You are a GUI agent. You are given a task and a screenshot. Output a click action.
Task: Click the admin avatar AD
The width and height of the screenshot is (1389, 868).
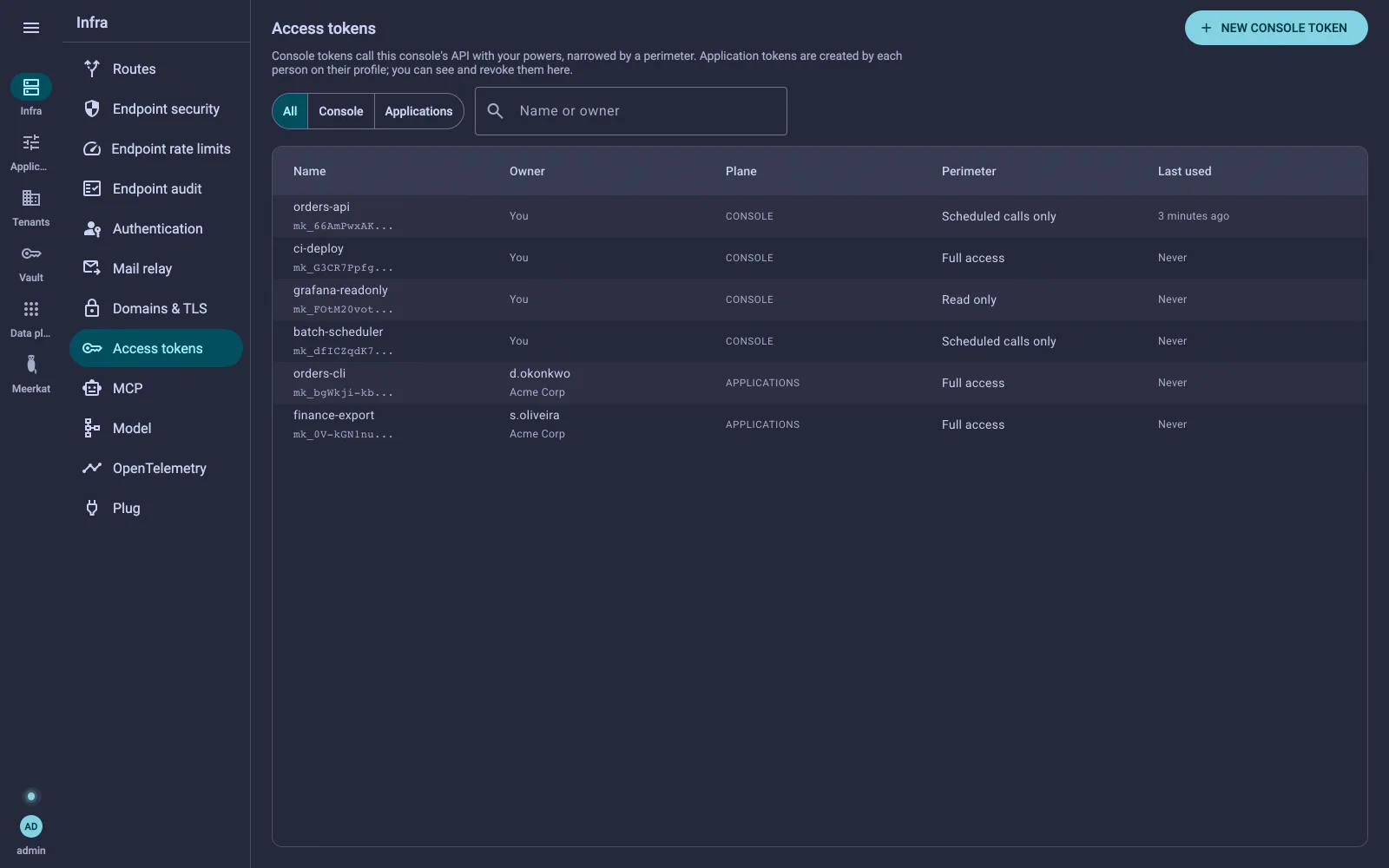point(31,826)
